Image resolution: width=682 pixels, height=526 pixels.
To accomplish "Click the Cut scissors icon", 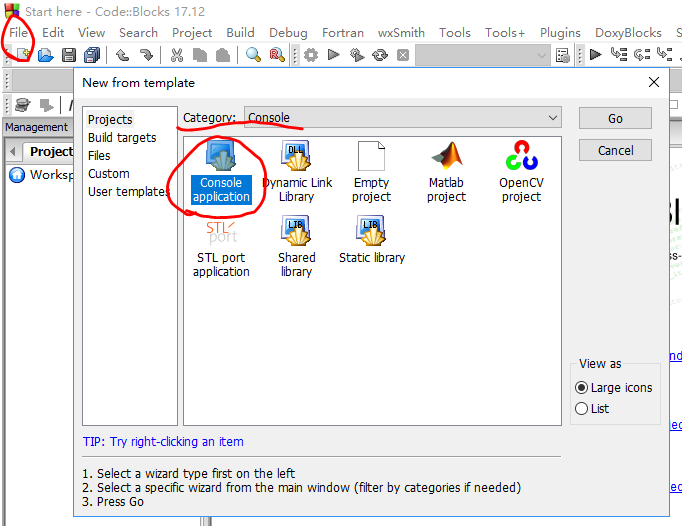I will pyautogui.click(x=177, y=55).
